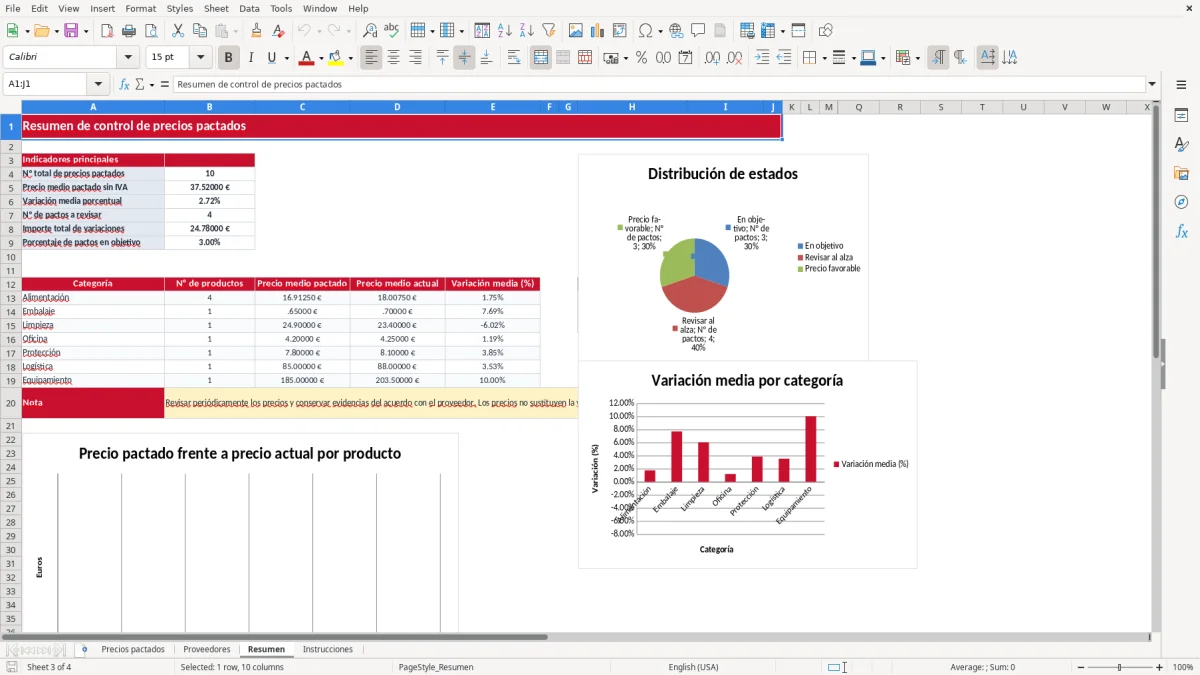Click the zoom slider in status bar

click(1119, 667)
